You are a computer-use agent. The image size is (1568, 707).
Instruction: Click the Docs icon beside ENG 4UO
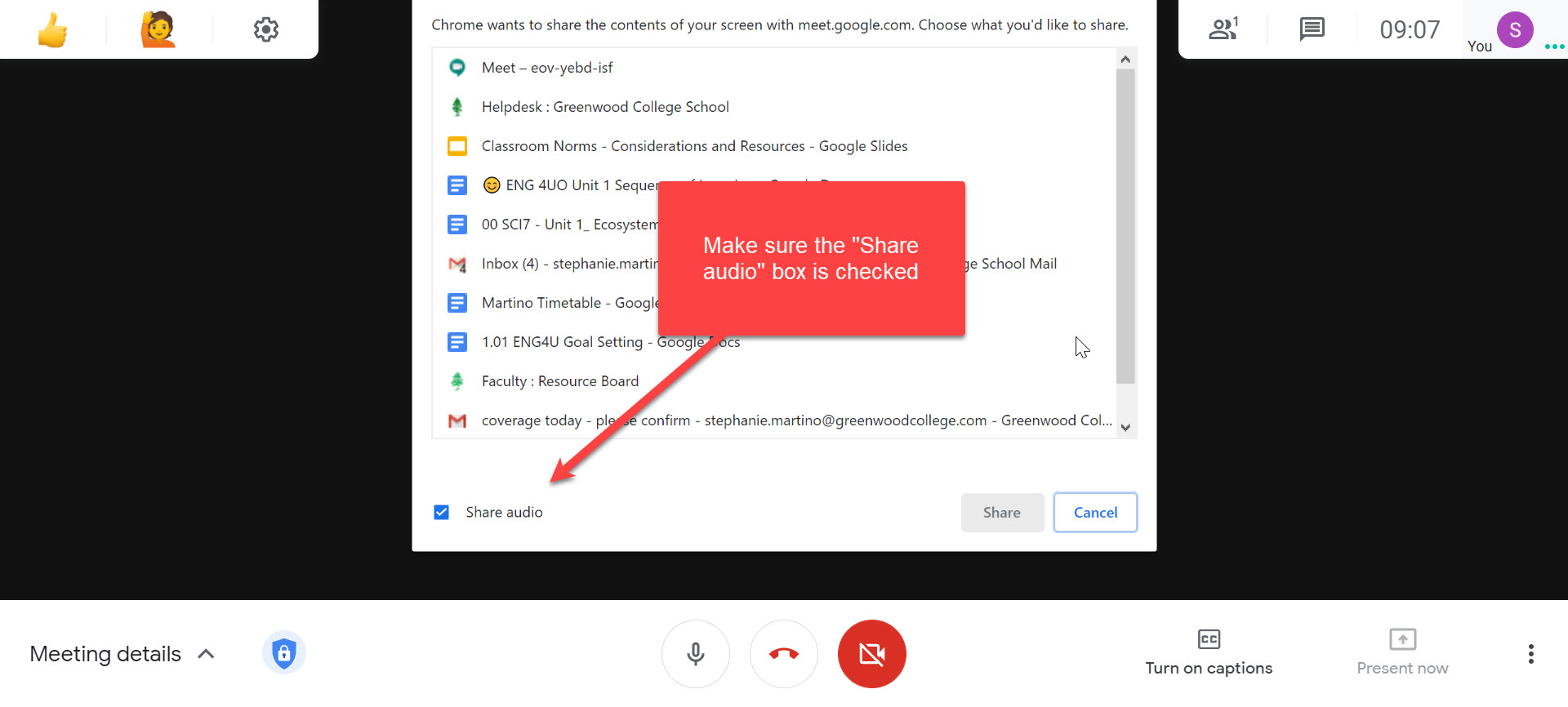(x=457, y=185)
